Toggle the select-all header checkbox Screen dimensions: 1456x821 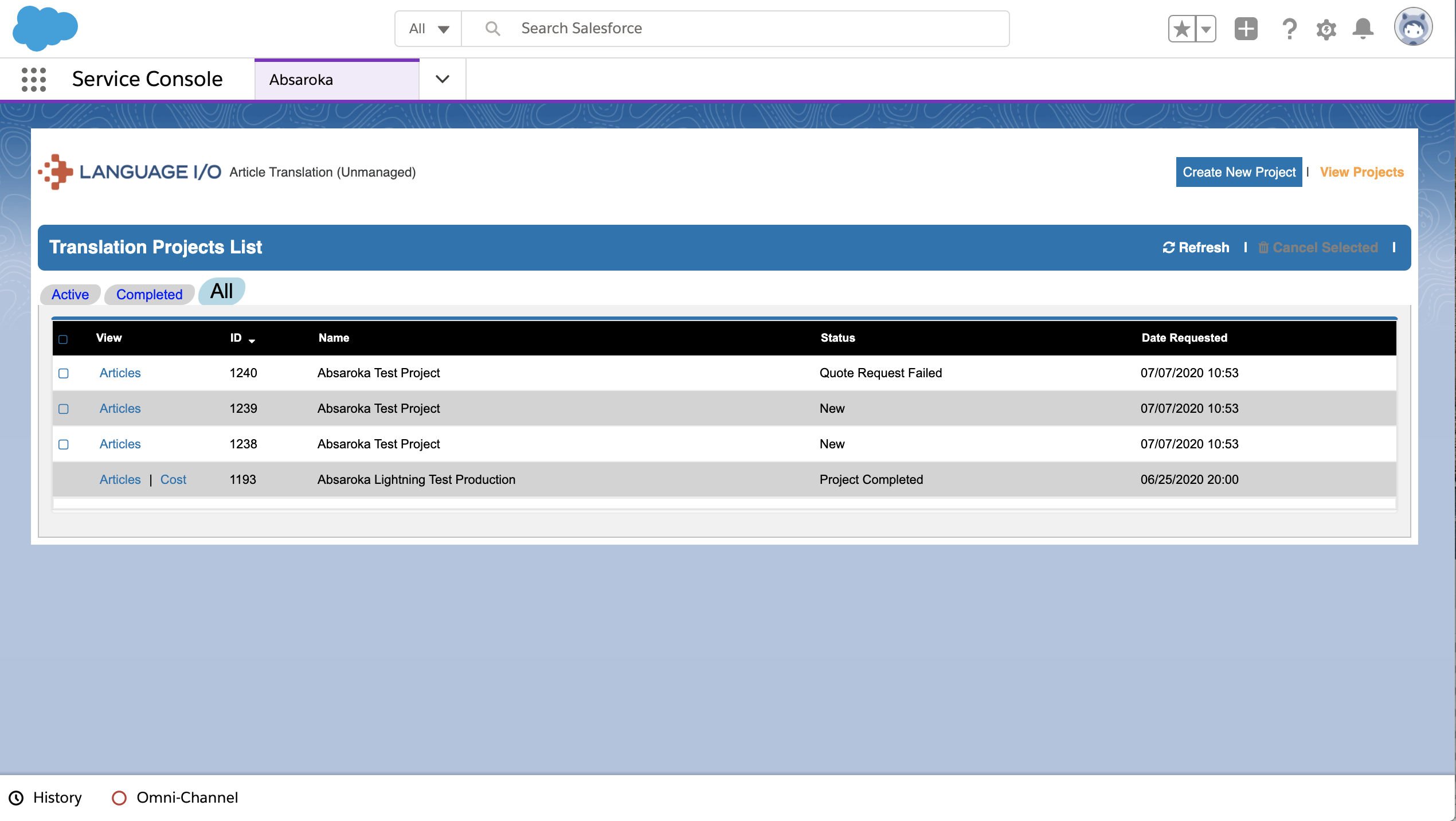click(63, 339)
